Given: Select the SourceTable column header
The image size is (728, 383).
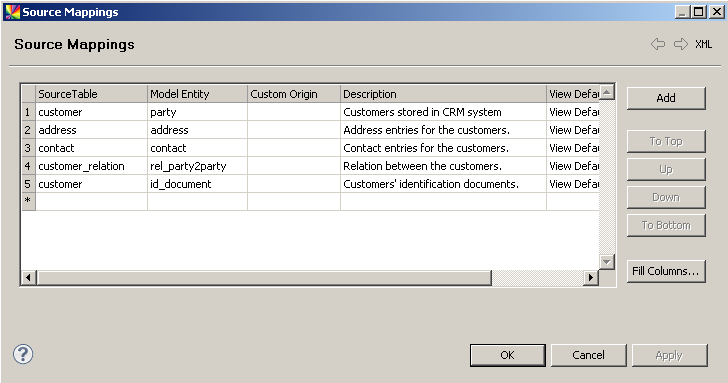Looking at the screenshot, I should coord(91,94).
